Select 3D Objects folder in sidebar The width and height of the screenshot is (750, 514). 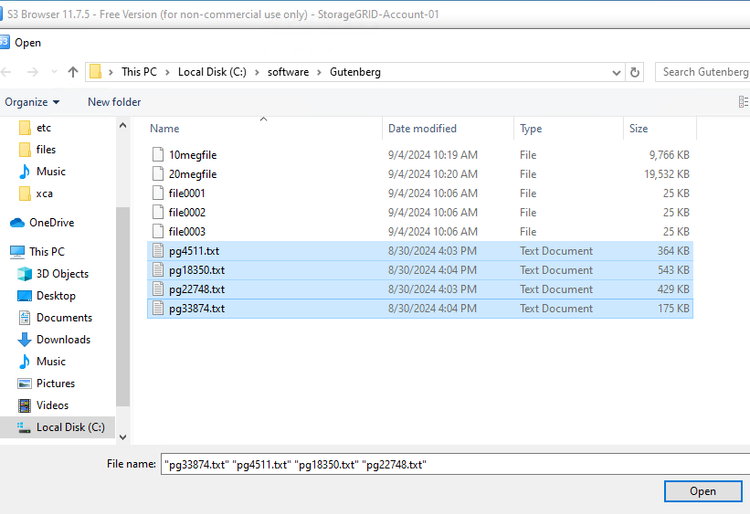[62, 274]
